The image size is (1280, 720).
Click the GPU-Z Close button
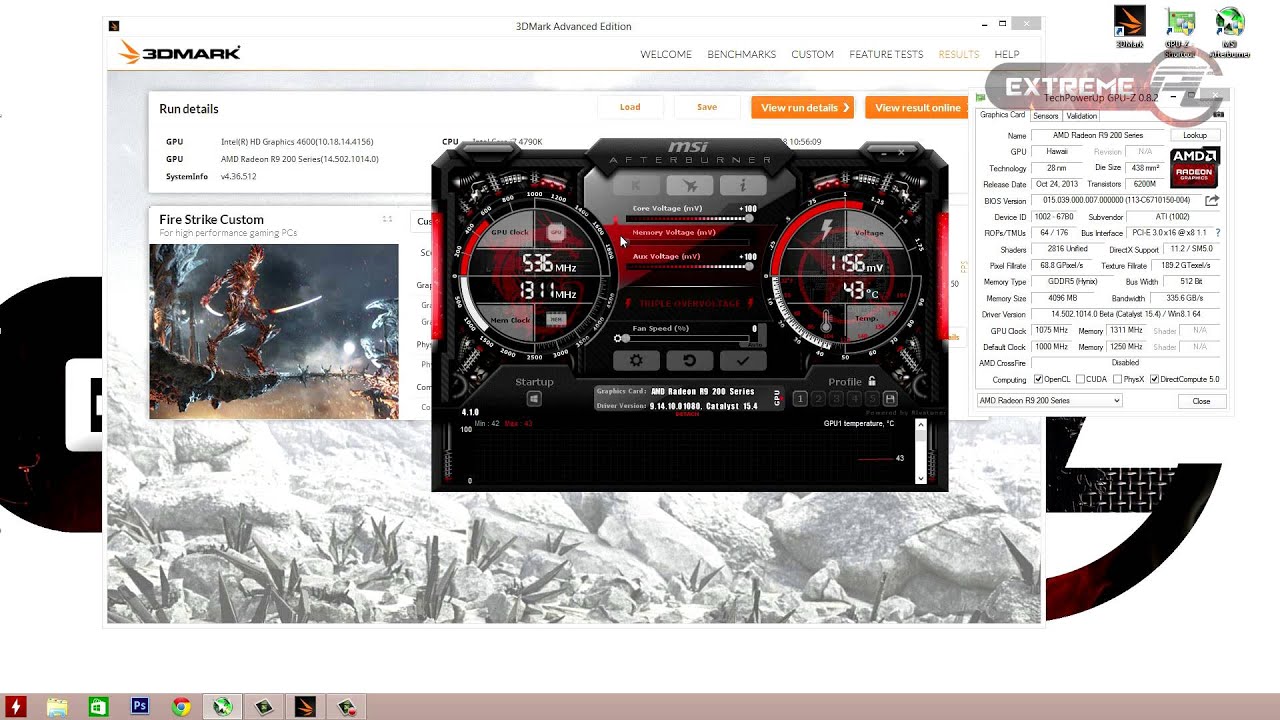point(1201,401)
